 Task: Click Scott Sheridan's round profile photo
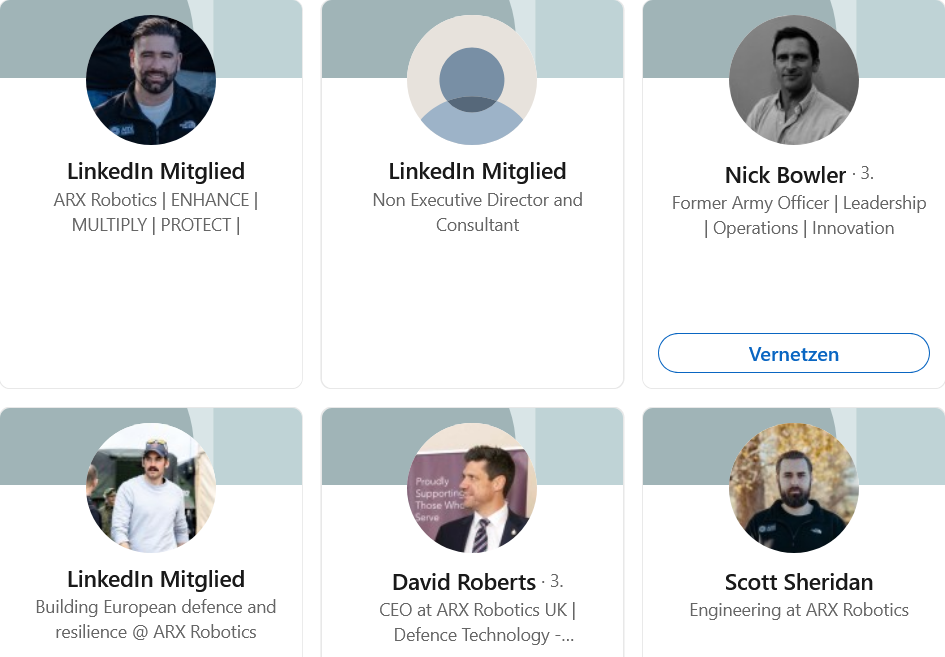pos(794,488)
